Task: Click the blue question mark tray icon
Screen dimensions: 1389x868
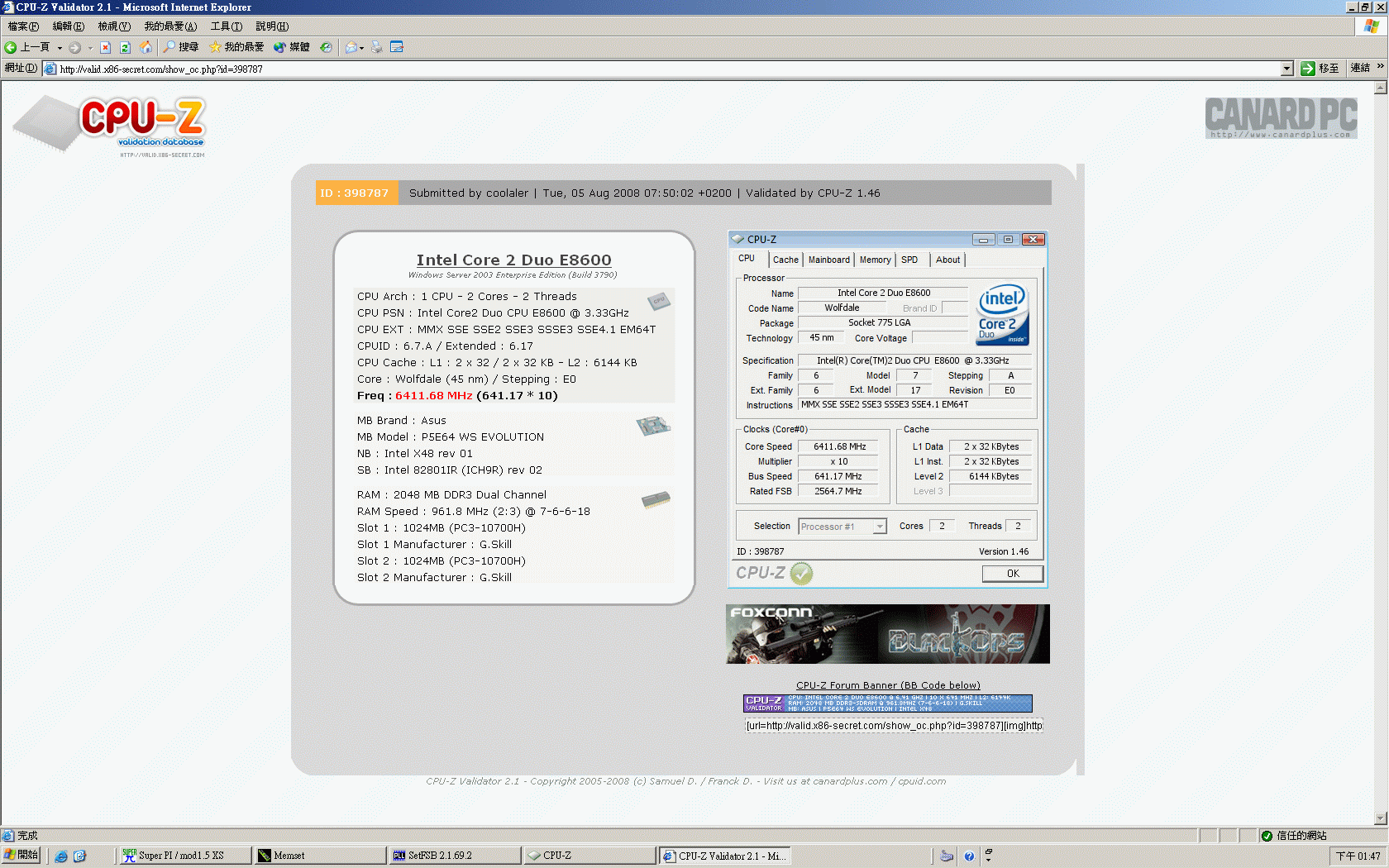Action: click(x=969, y=856)
